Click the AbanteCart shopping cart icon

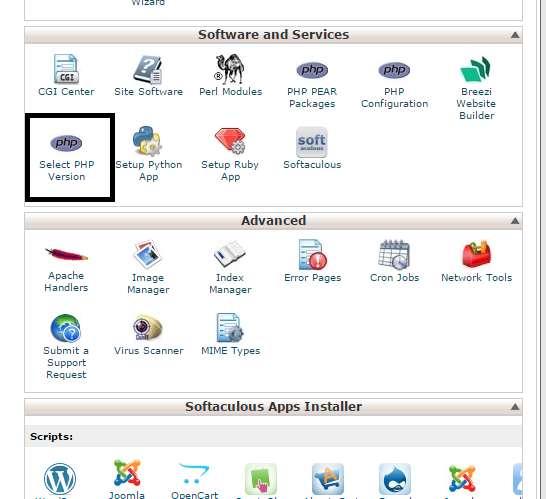tap(328, 479)
